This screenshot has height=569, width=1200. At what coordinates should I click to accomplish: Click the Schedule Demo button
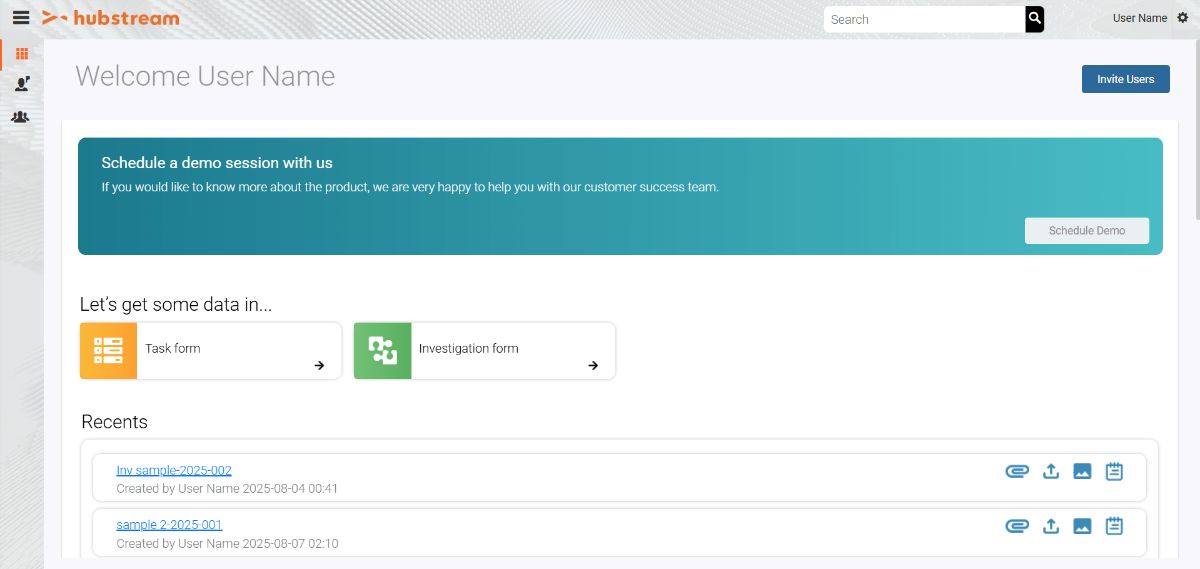click(x=1086, y=231)
